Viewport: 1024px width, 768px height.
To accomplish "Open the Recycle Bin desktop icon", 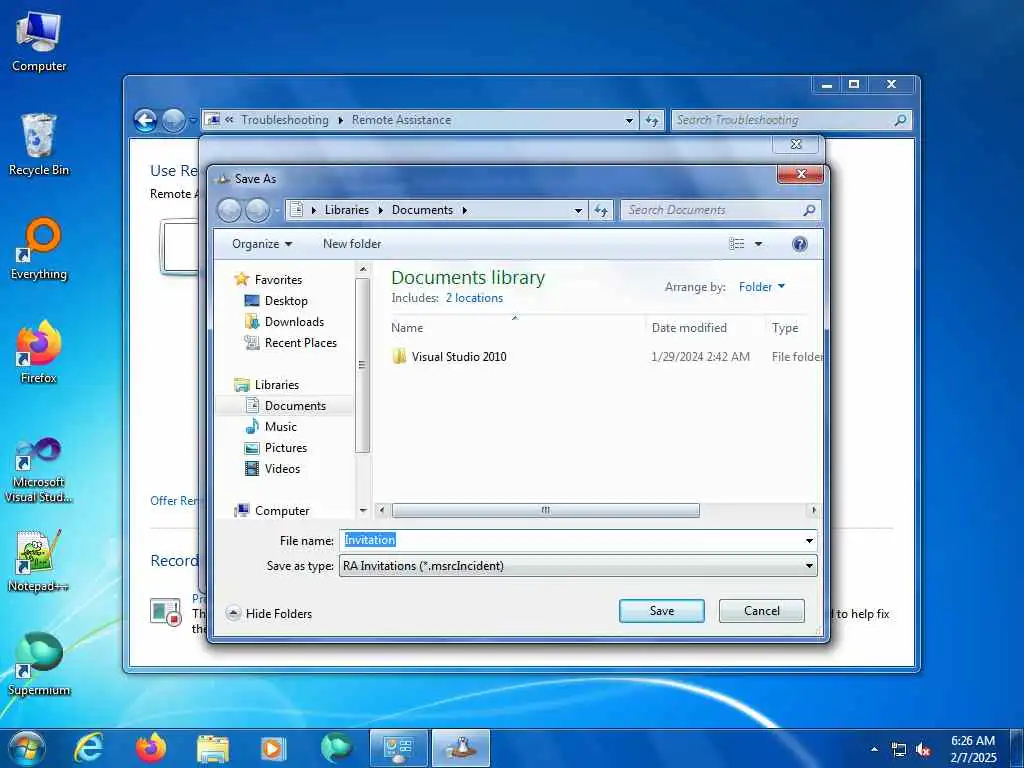I will [39, 144].
